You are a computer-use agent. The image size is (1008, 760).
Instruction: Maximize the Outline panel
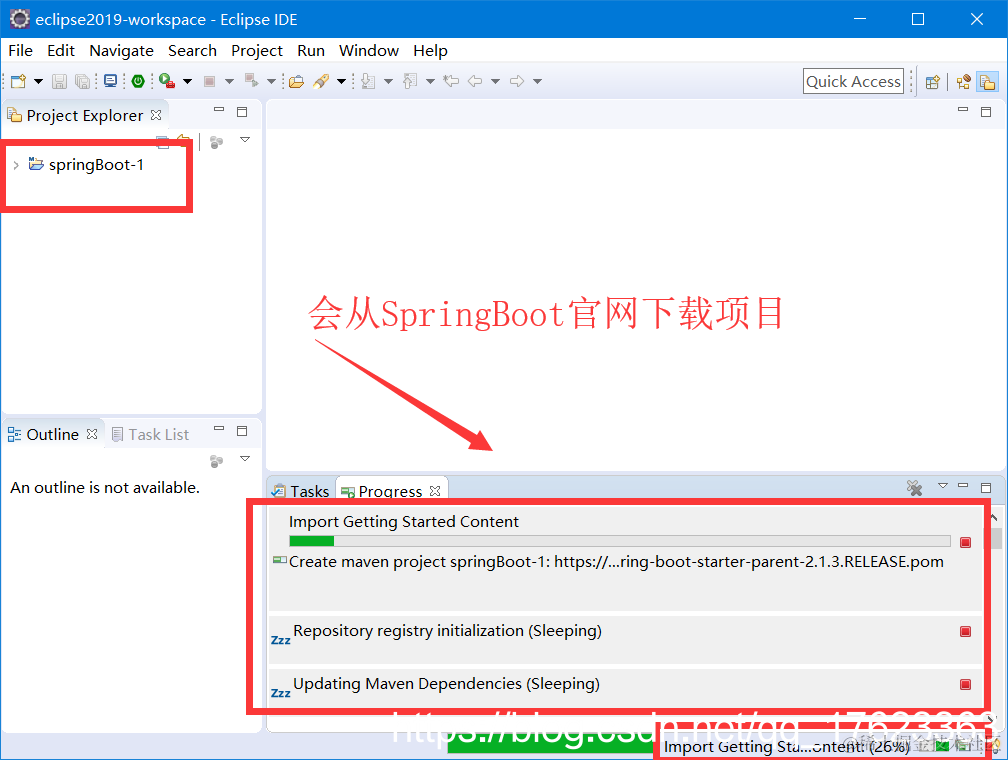(x=242, y=431)
